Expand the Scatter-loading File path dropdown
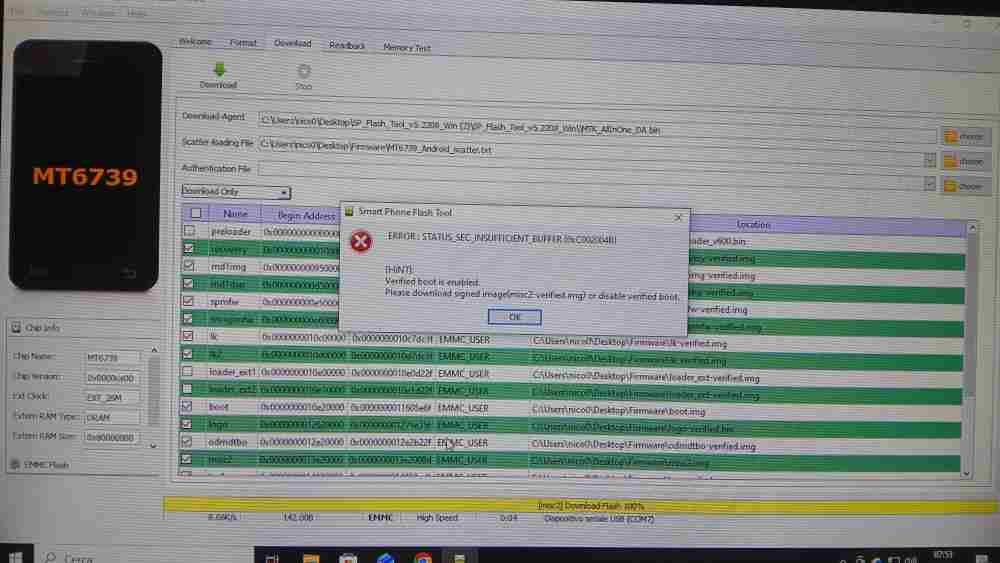The height and width of the screenshot is (563, 1000). coord(929,160)
